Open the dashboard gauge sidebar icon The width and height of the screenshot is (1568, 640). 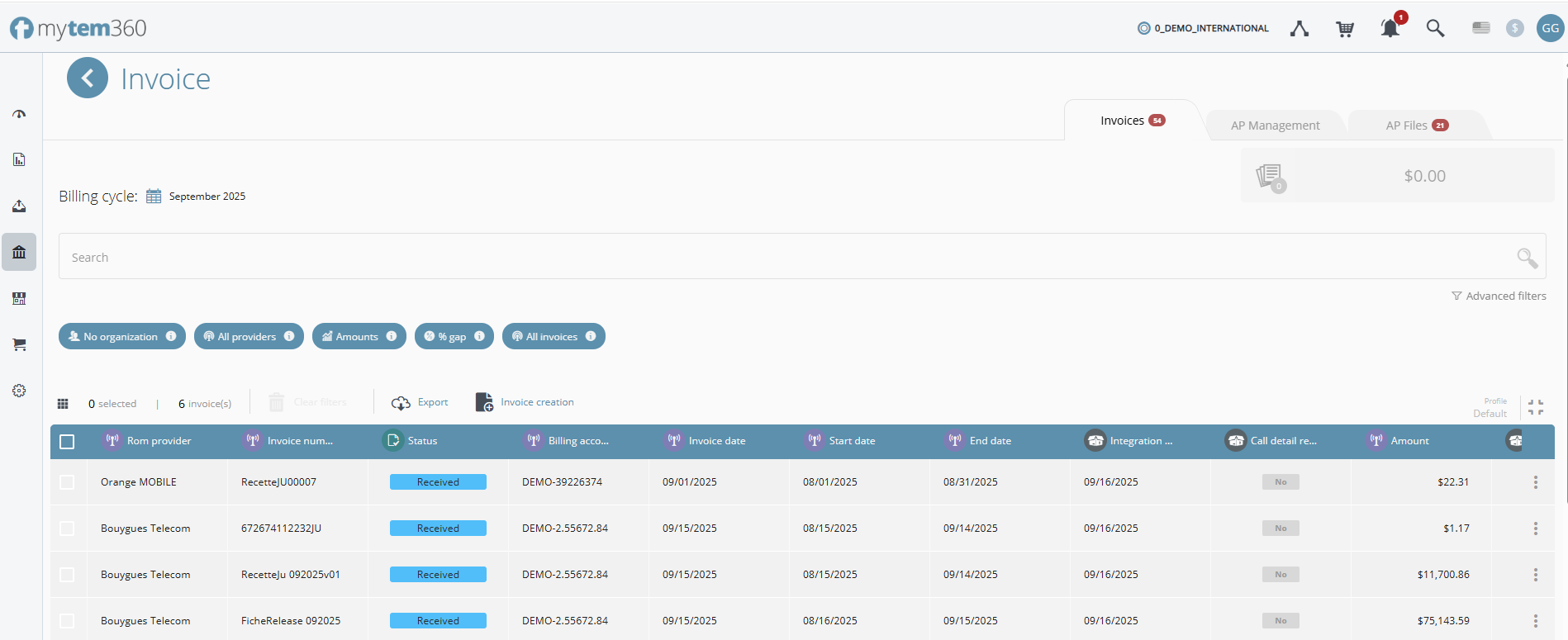point(19,114)
